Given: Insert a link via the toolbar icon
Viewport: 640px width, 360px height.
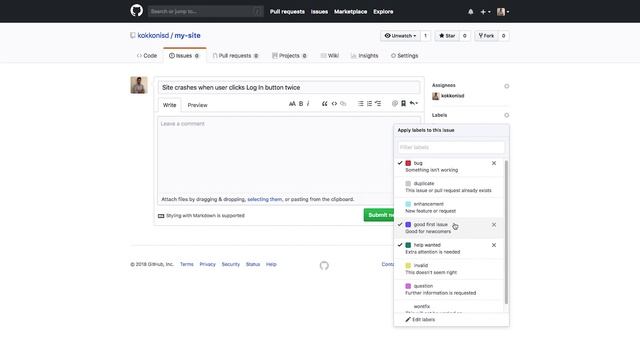Looking at the screenshot, I should point(343,104).
